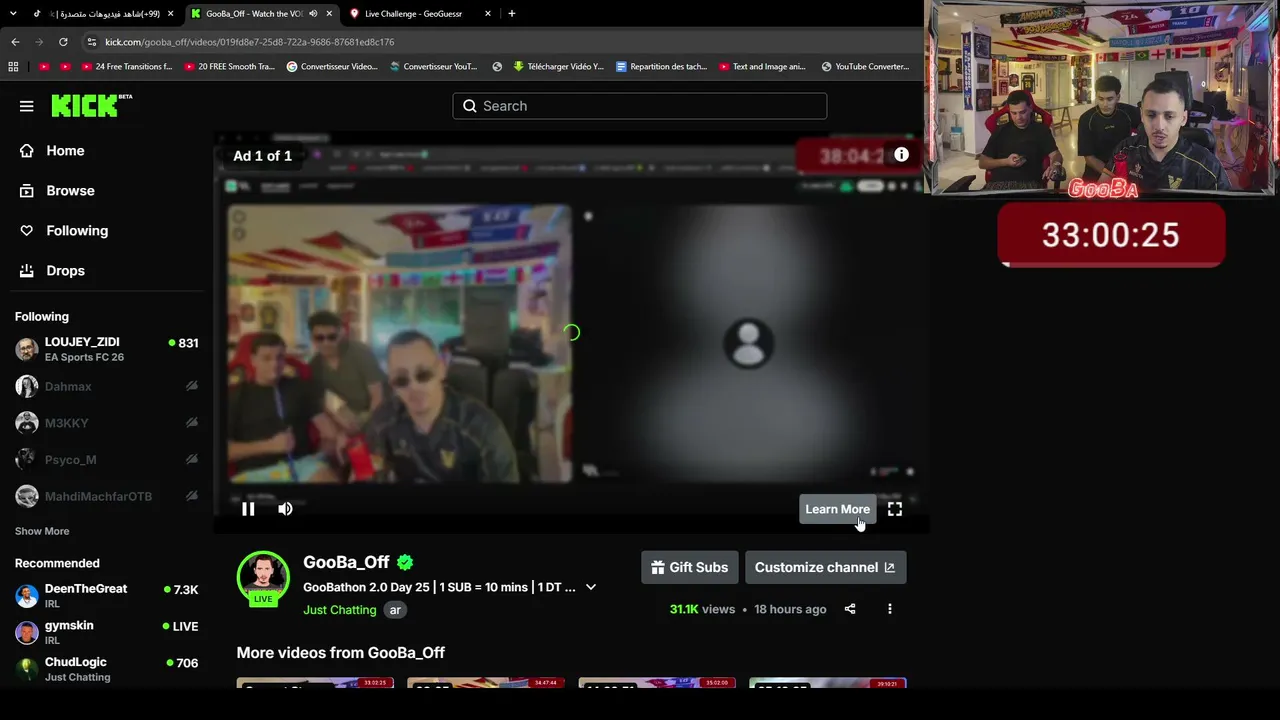The width and height of the screenshot is (1280, 720).
Task: Open the globe bookmark icon
Action: [497, 67]
